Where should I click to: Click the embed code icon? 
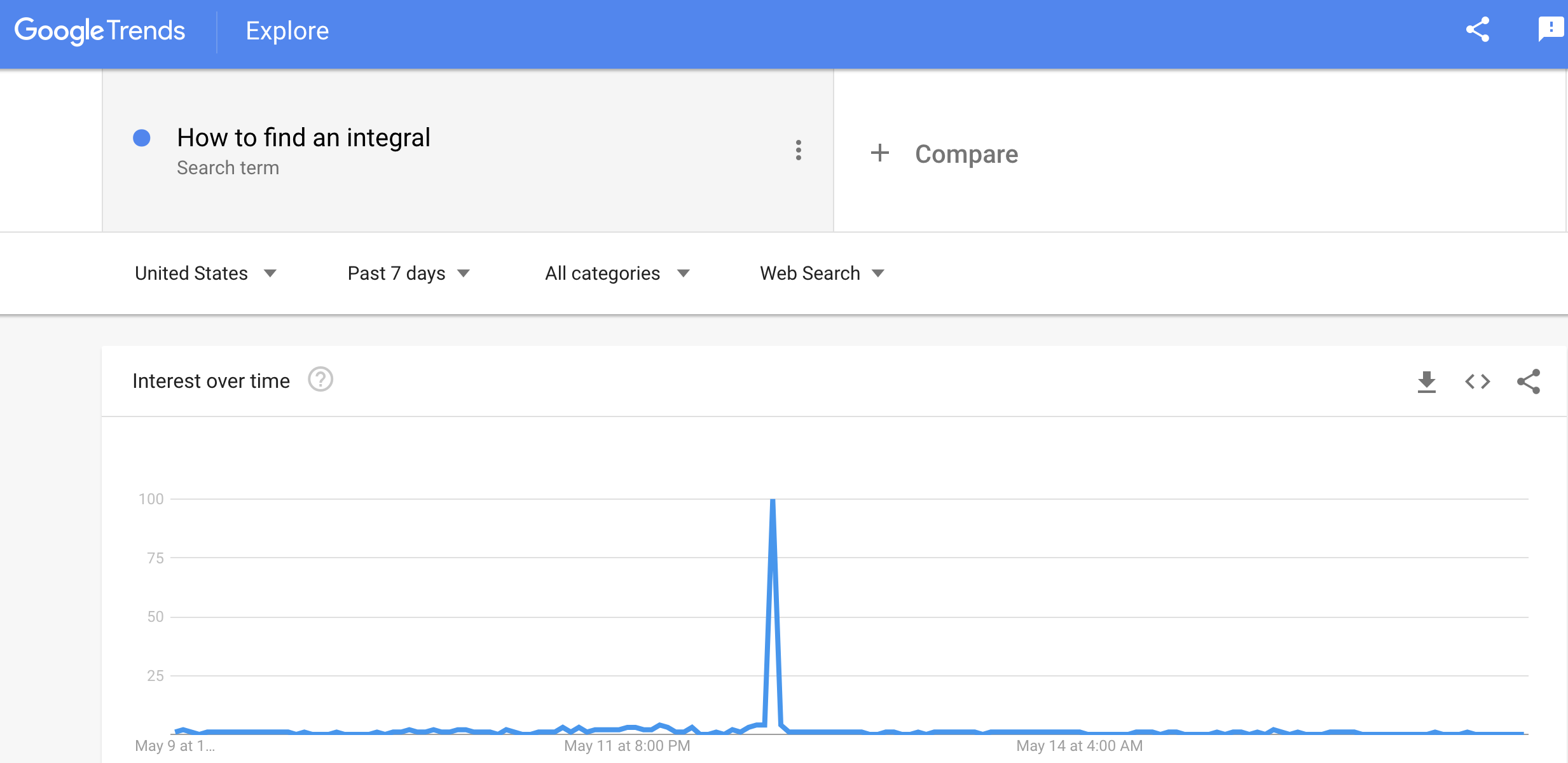(1478, 381)
